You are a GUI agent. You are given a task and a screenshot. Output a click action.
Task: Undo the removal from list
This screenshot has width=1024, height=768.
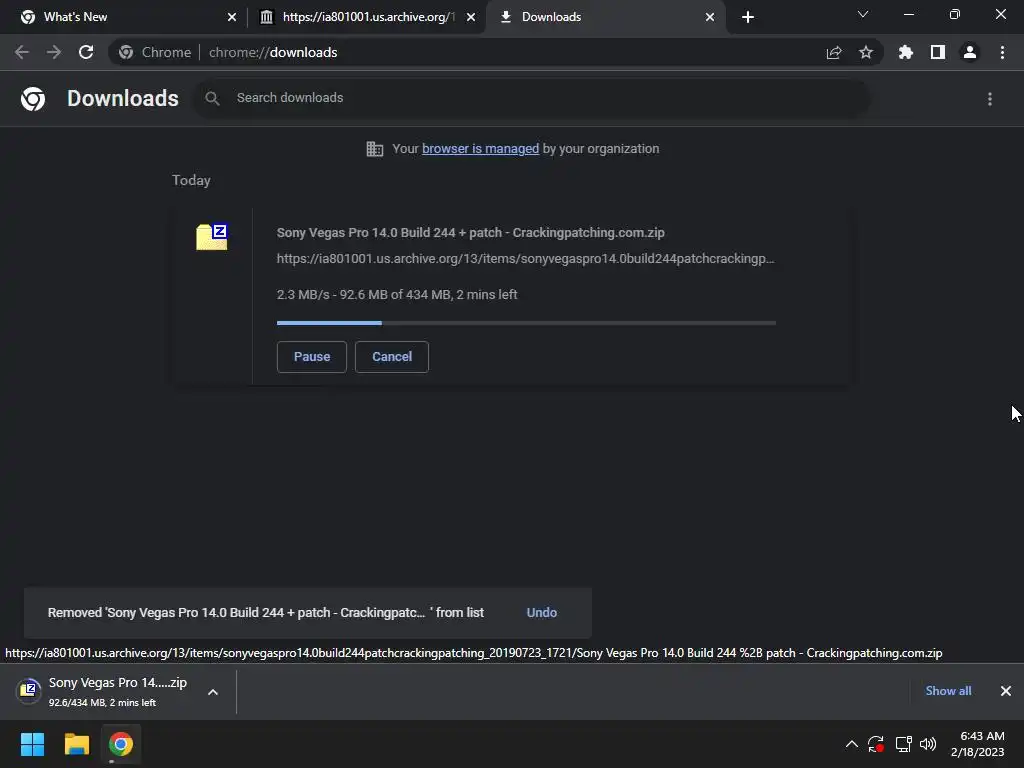[541, 613]
